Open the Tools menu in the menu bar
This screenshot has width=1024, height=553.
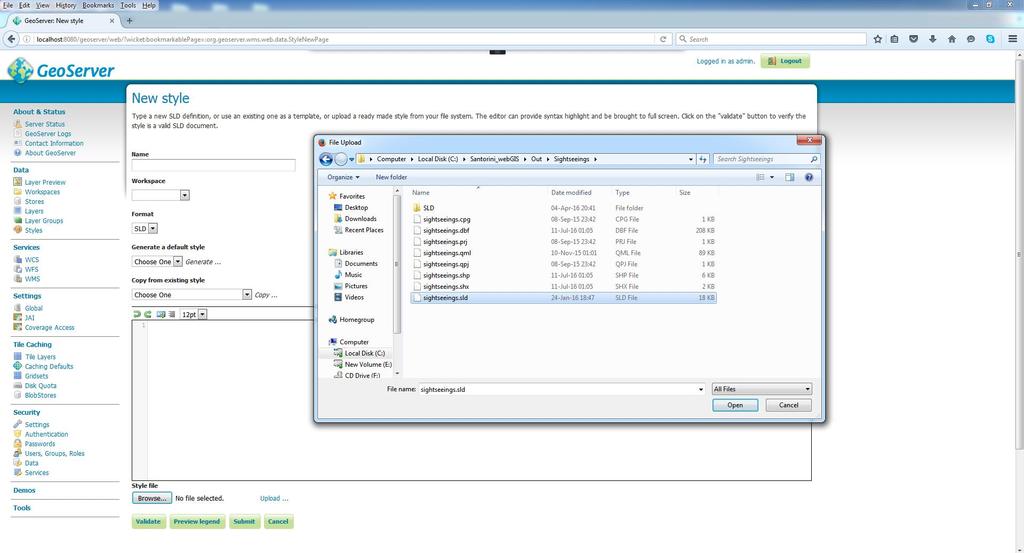tap(128, 5)
